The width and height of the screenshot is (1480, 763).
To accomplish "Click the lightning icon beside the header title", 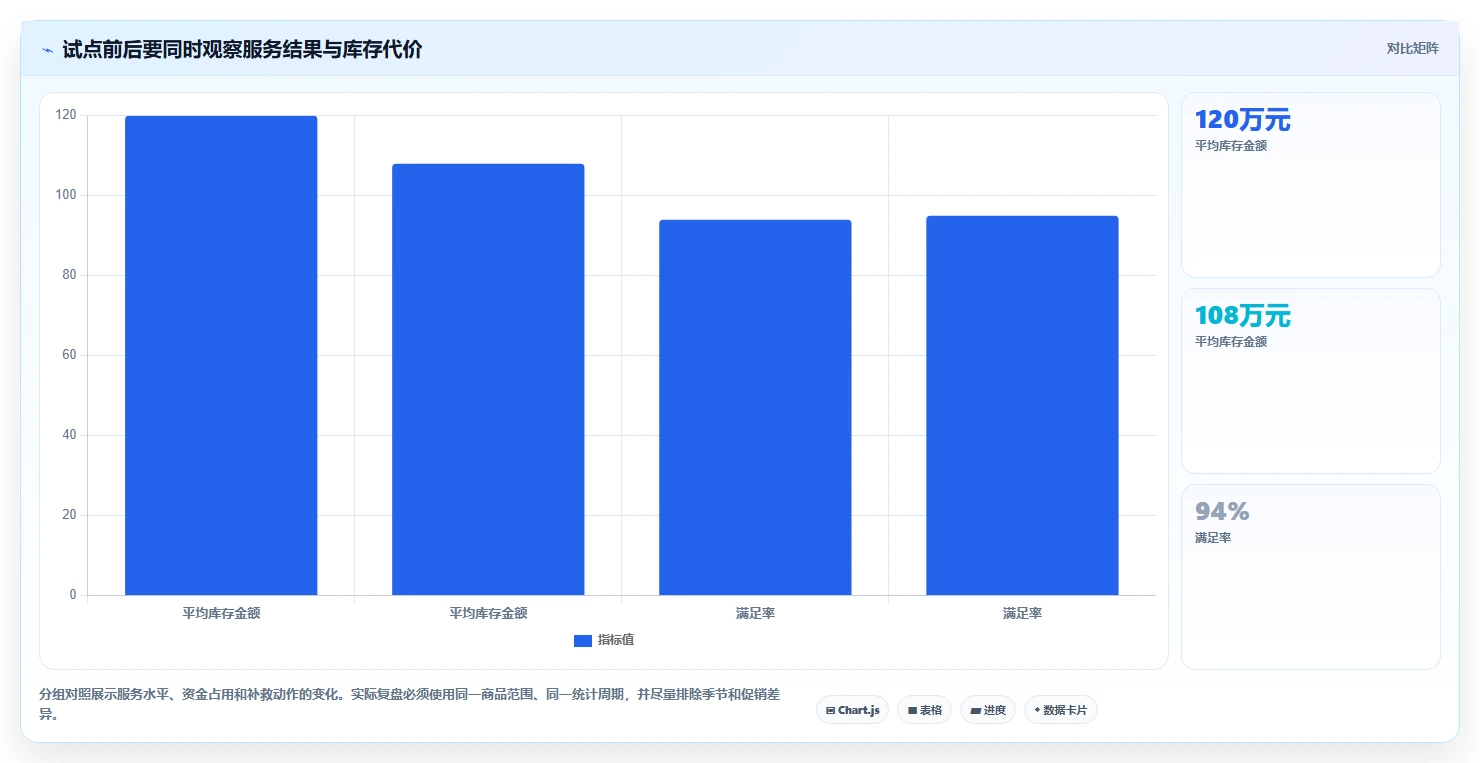I will [47, 49].
